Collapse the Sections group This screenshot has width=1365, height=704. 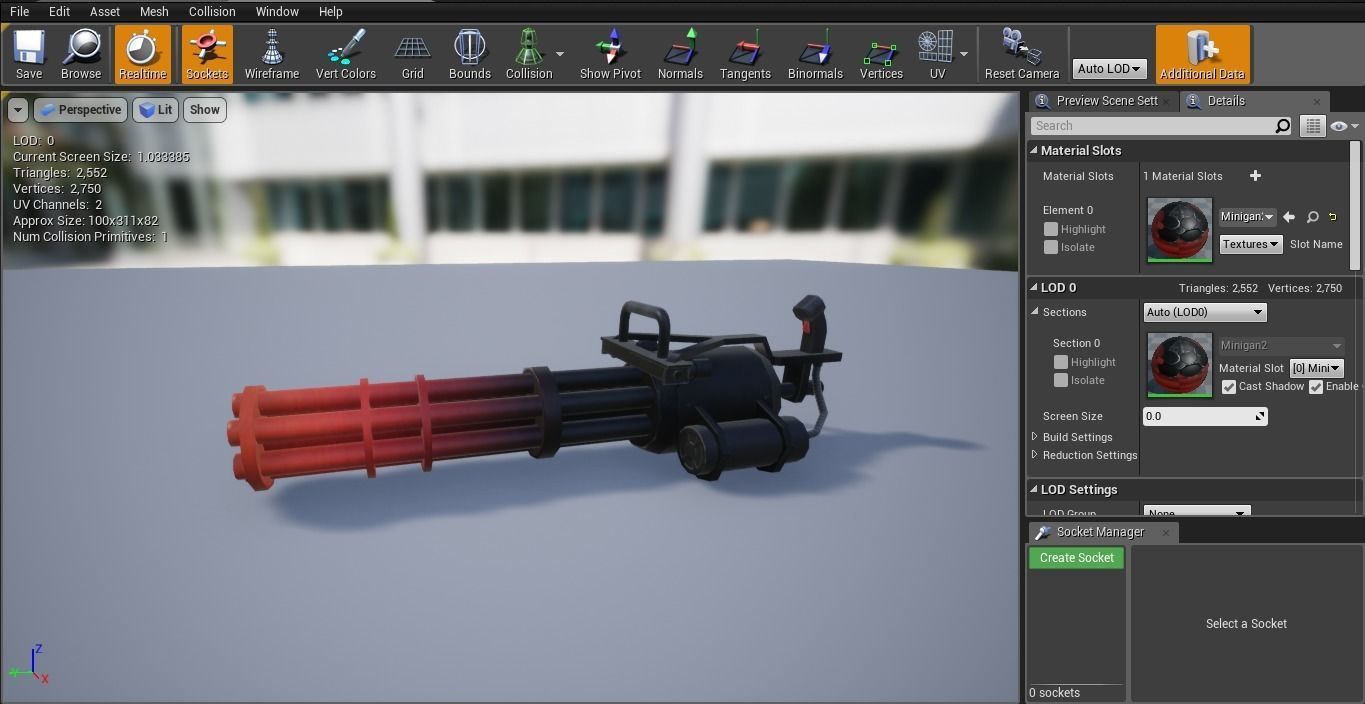1035,312
